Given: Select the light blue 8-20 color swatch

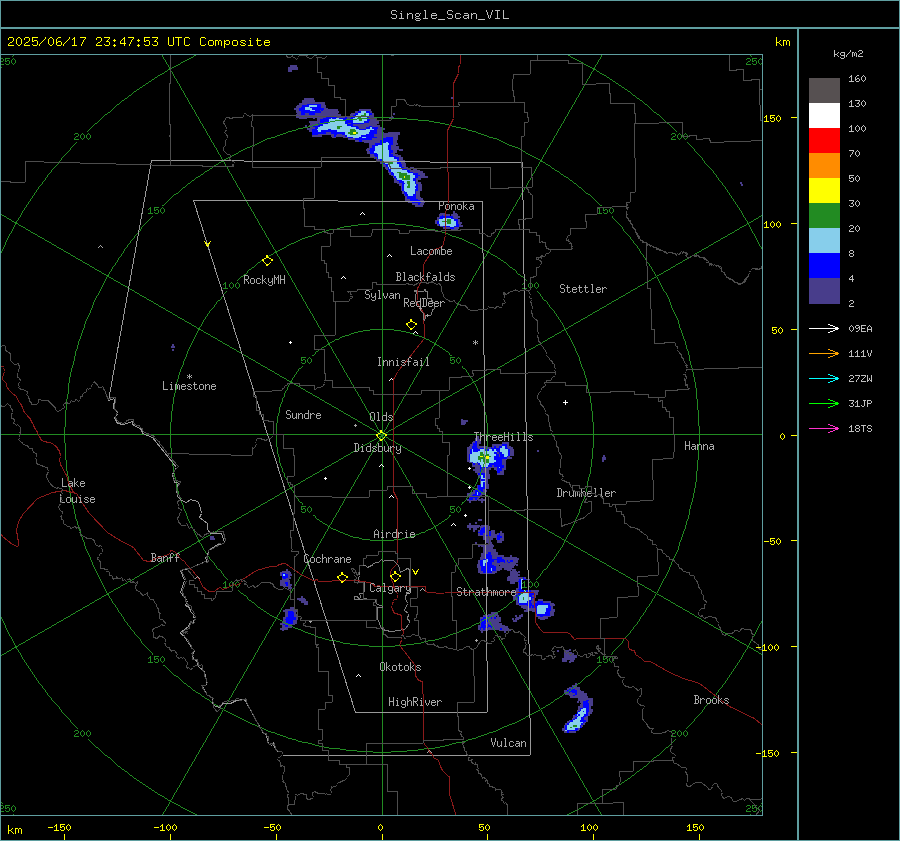Looking at the screenshot, I should tap(824, 241).
